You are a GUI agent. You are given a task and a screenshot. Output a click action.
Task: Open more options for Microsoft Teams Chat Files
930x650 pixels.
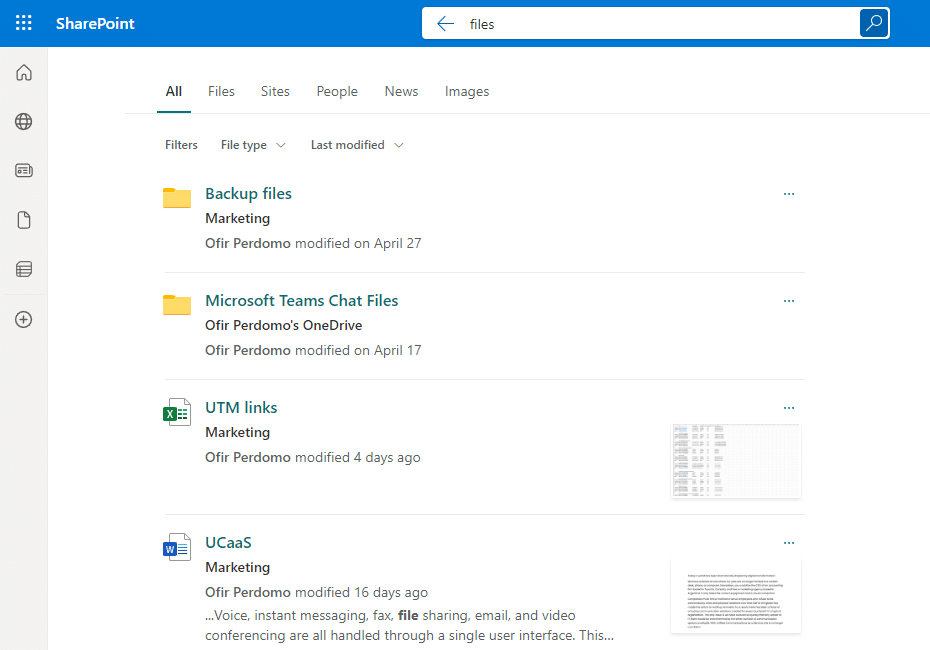[x=789, y=301]
